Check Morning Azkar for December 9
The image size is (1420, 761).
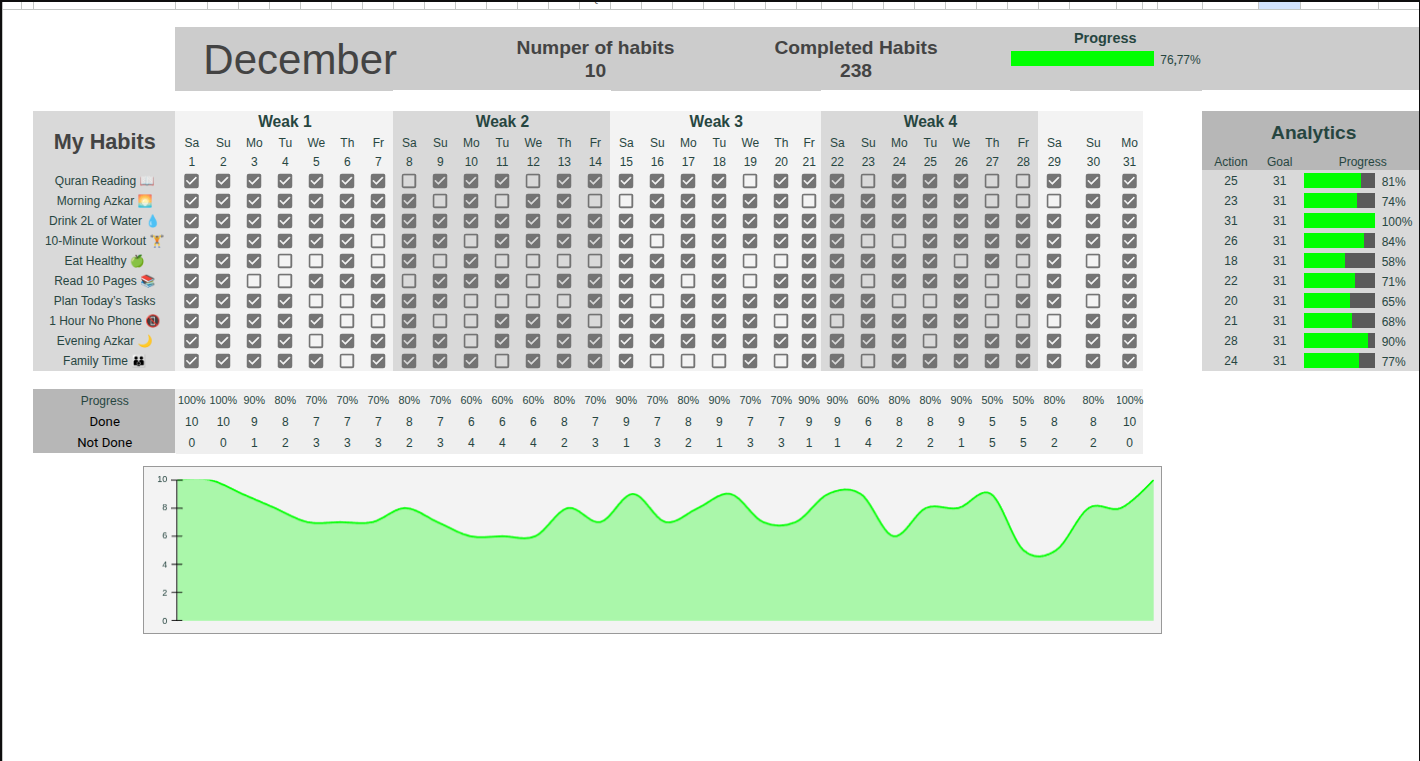pyautogui.click(x=440, y=200)
